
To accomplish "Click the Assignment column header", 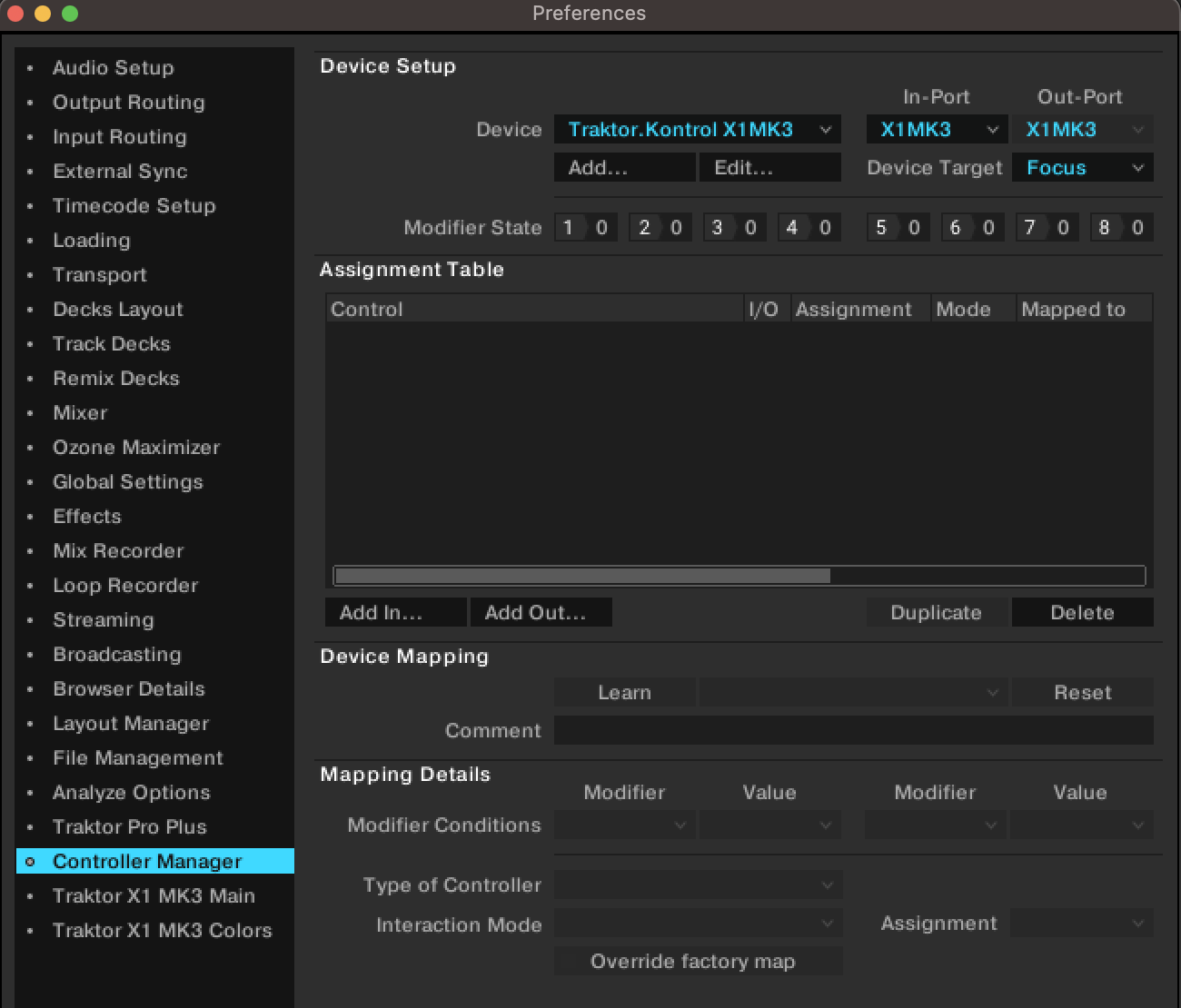I will (x=860, y=309).
